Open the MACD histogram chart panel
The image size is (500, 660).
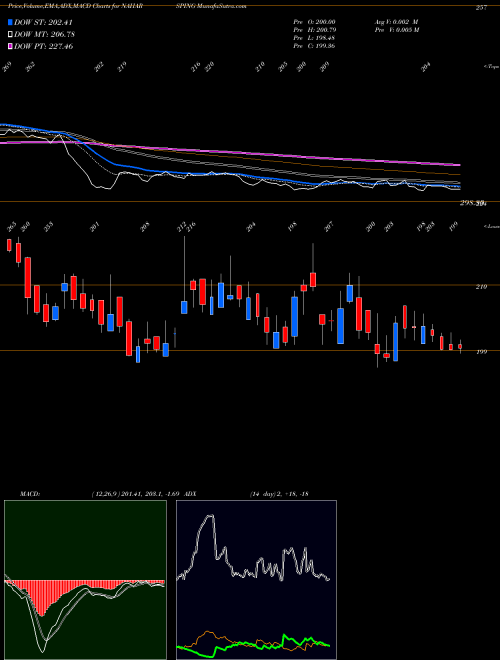coord(85,580)
